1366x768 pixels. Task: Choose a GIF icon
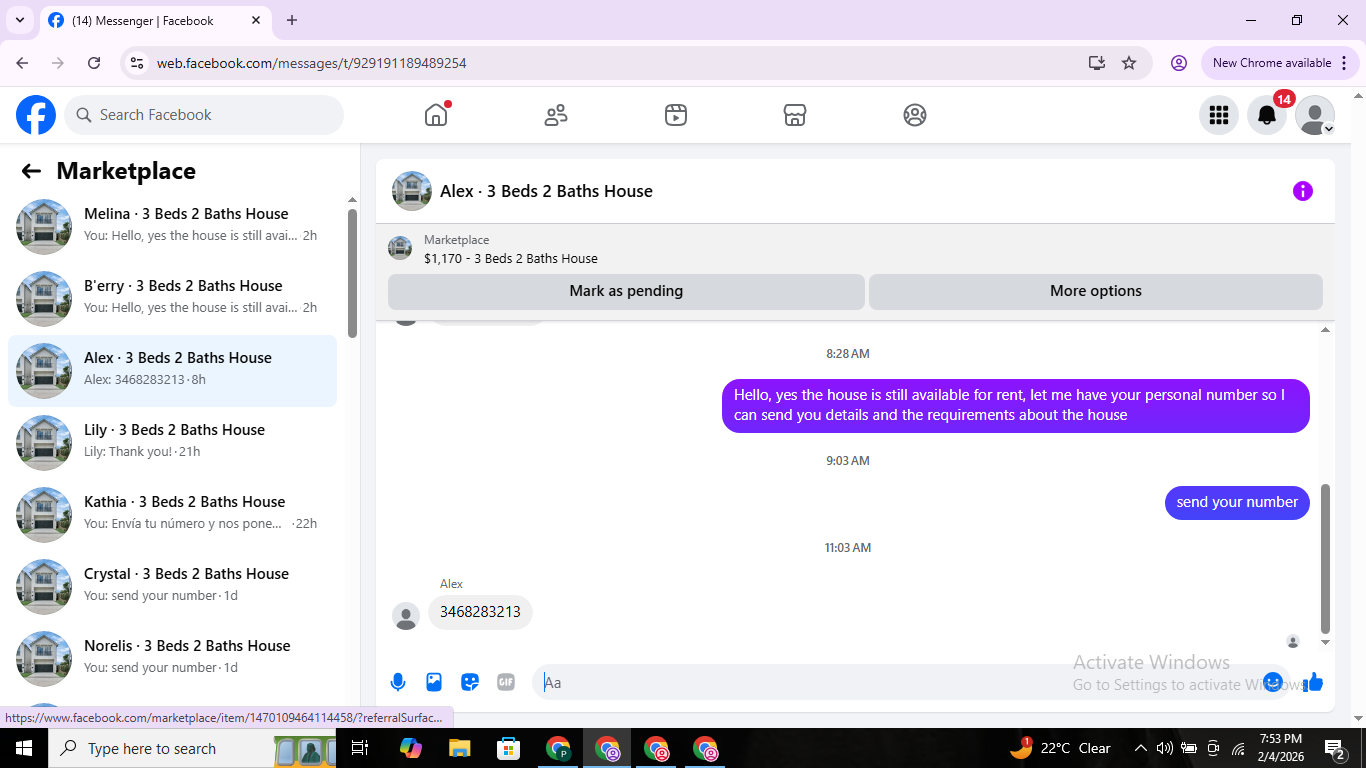(506, 682)
